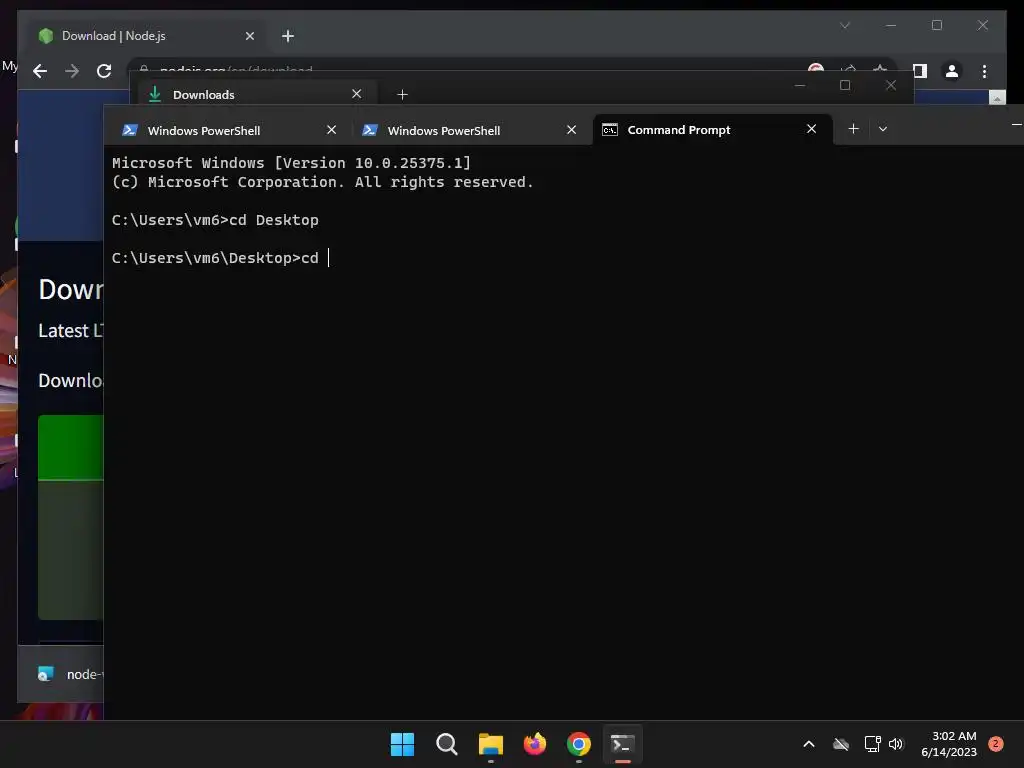The image size is (1024, 768).
Task: Switch to the first Windows PowerShell tab
Action: 229,130
